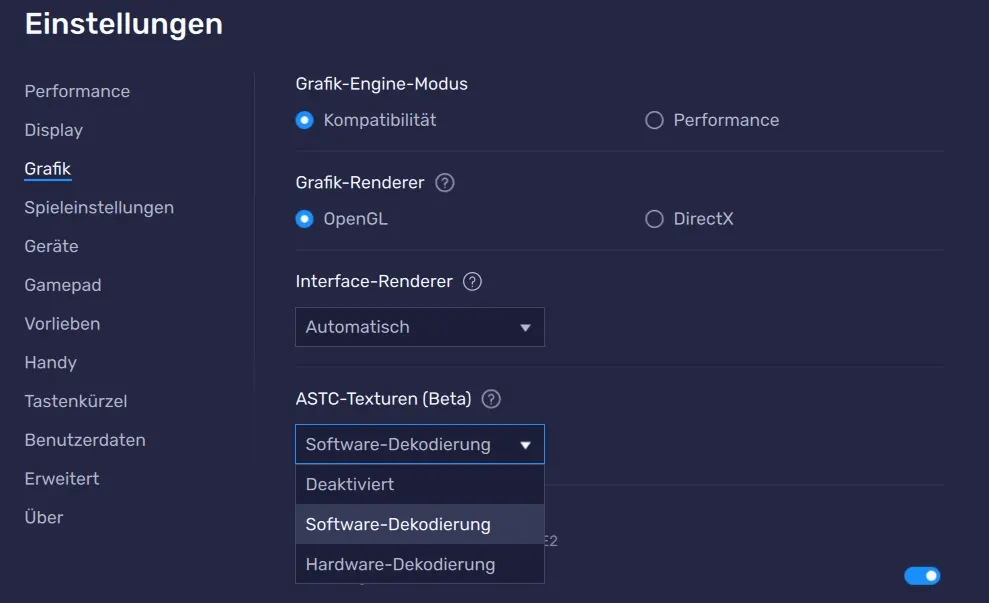Open Geräte settings
The image size is (989, 603).
point(51,246)
